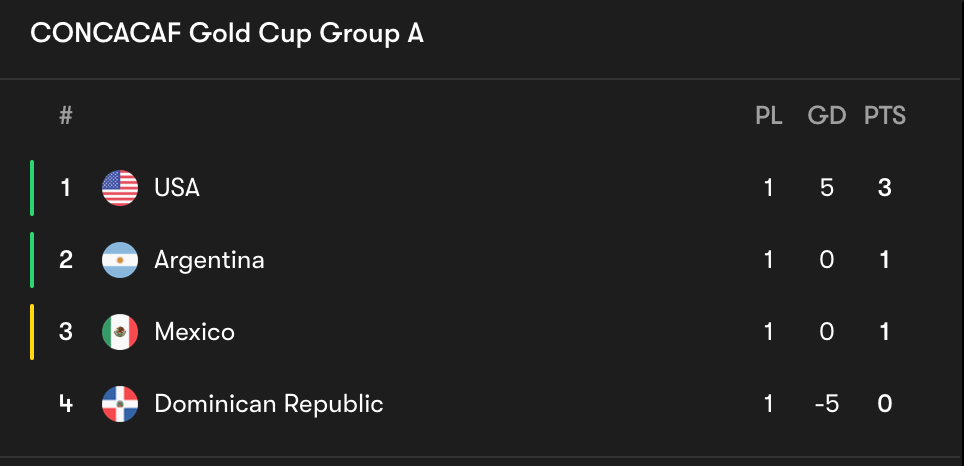This screenshot has height=466, width=964.
Task: Click the Mexico flag icon
Action: 120,332
